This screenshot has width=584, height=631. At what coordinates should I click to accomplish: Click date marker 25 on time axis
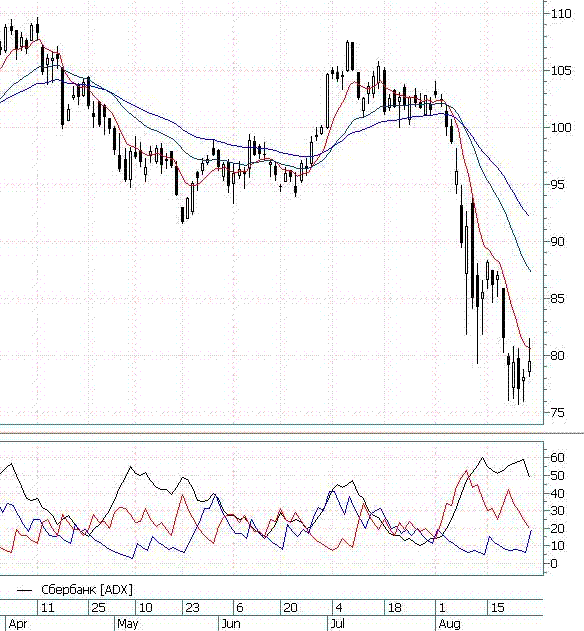click(x=99, y=607)
